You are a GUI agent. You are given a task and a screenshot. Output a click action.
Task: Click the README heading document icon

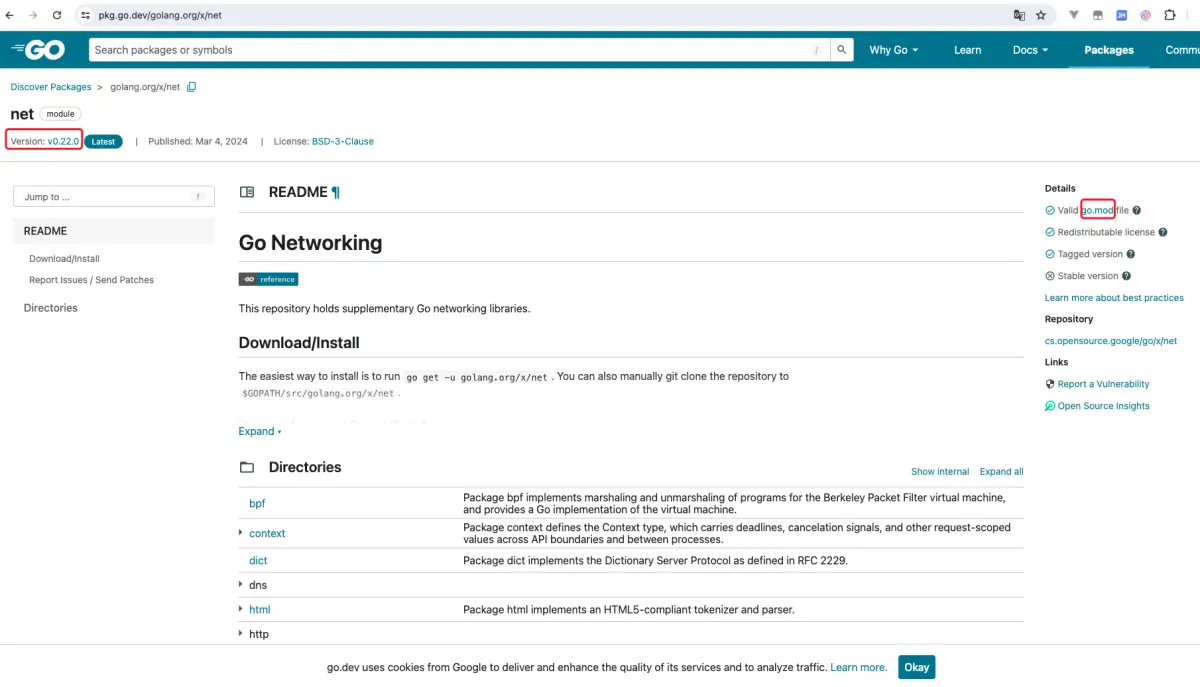click(x=247, y=192)
